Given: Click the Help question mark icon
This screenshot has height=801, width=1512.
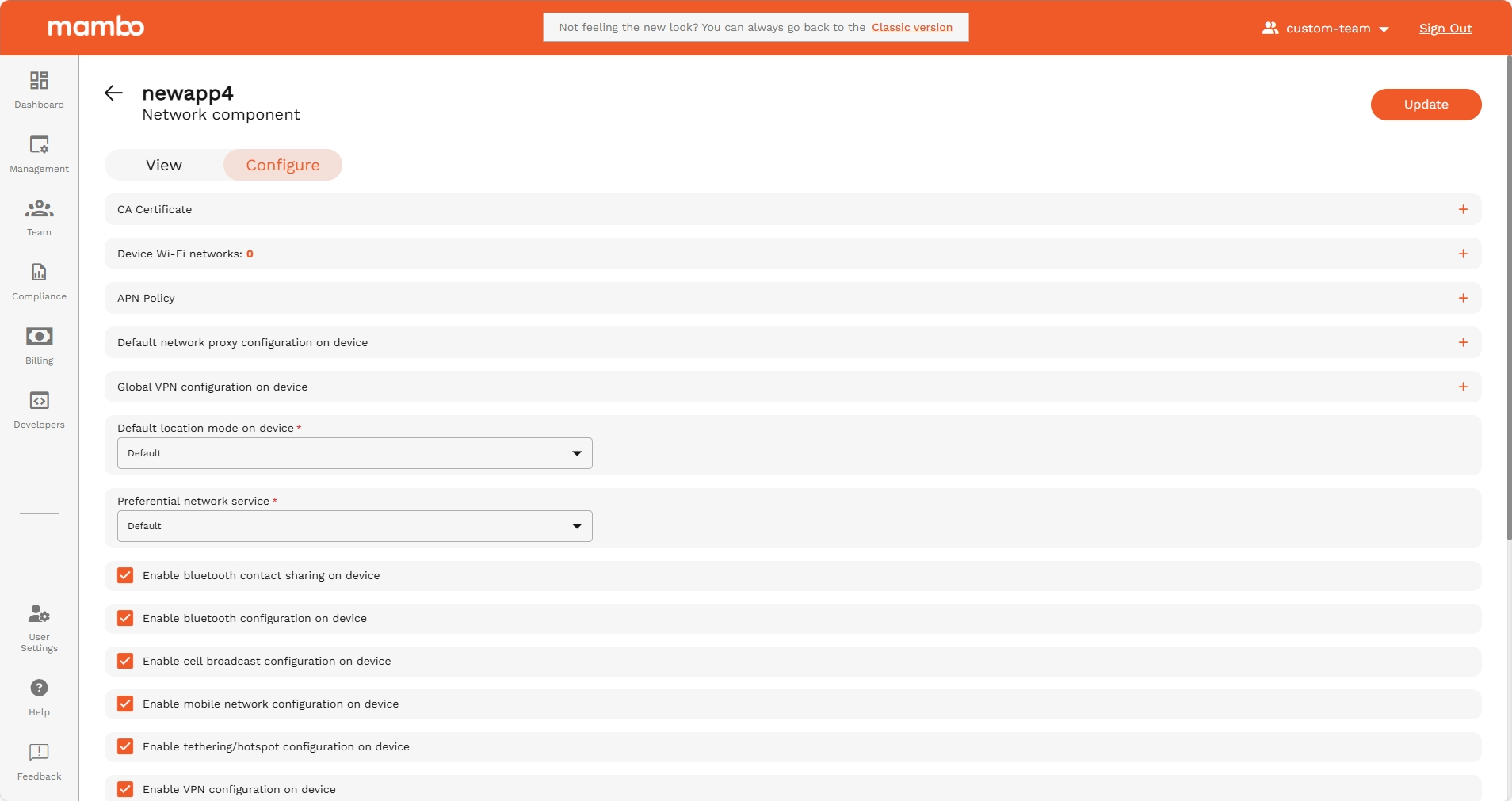Looking at the screenshot, I should (39, 688).
